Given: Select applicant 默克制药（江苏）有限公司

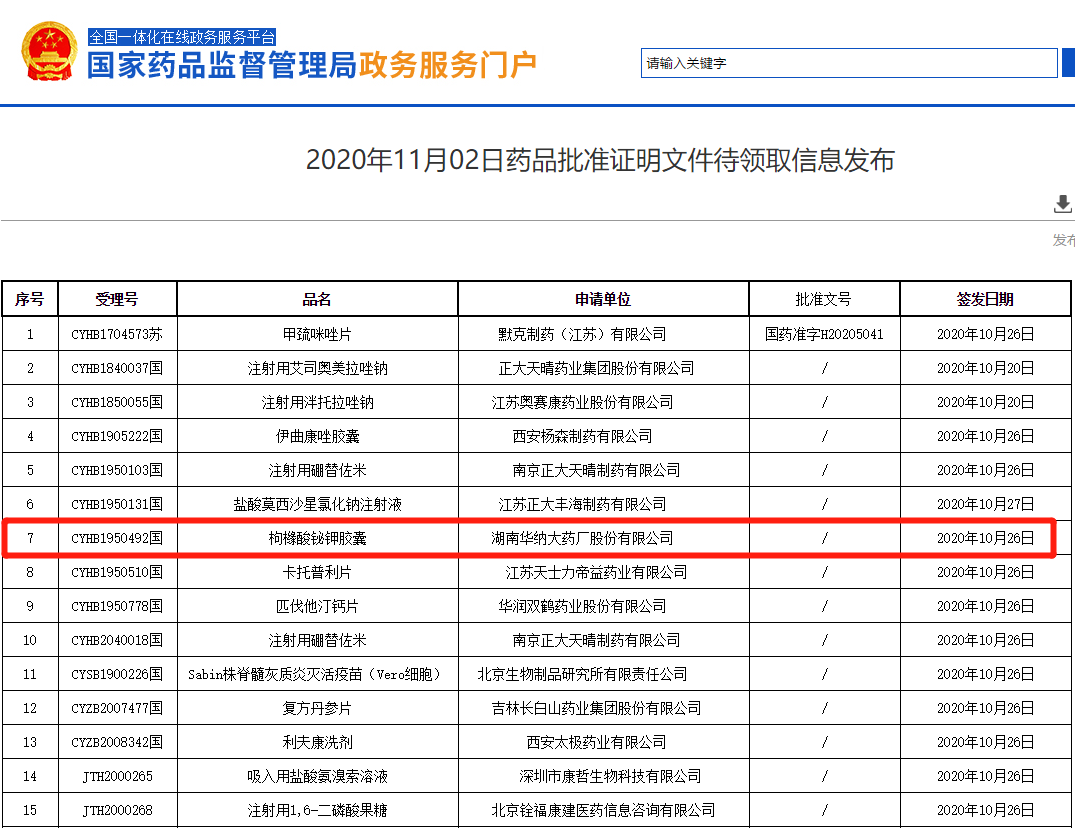Looking at the screenshot, I should (582, 334).
